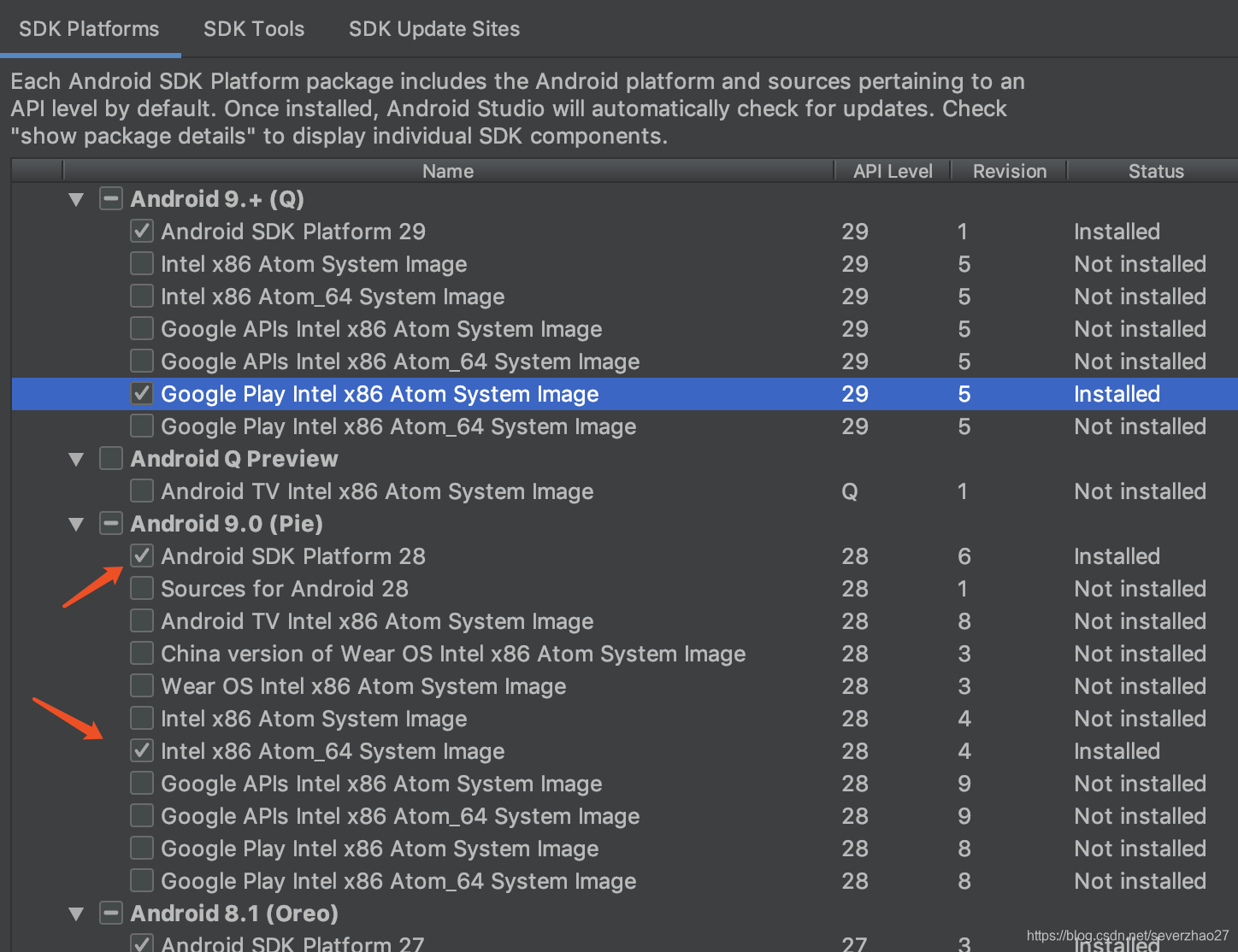Sort table by Name column header
Screen dimensions: 1238x952
pyautogui.click(x=448, y=171)
